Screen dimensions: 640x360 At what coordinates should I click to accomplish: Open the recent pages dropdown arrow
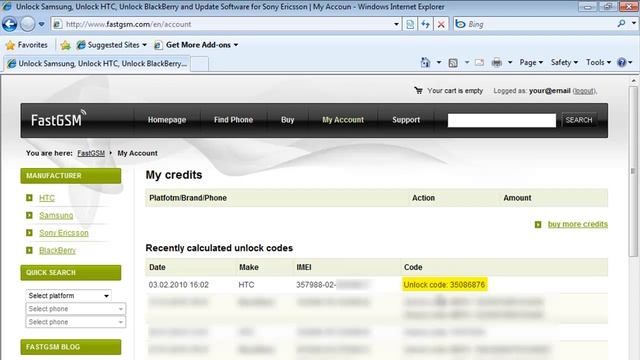click(x=41, y=24)
